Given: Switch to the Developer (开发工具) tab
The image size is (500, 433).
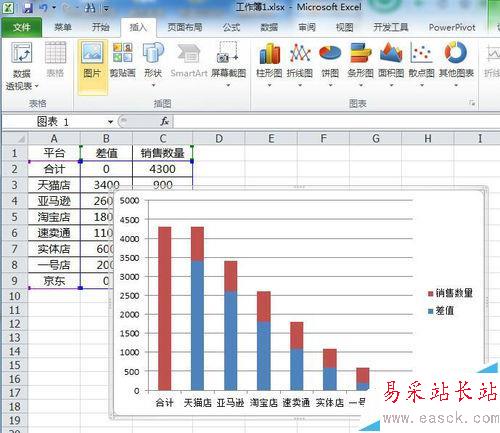Looking at the screenshot, I should (391, 27).
